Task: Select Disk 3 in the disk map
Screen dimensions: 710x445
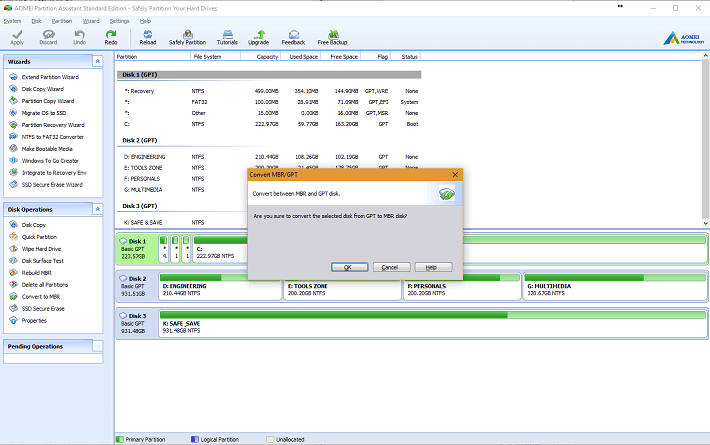Action: click(x=136, y=323)
